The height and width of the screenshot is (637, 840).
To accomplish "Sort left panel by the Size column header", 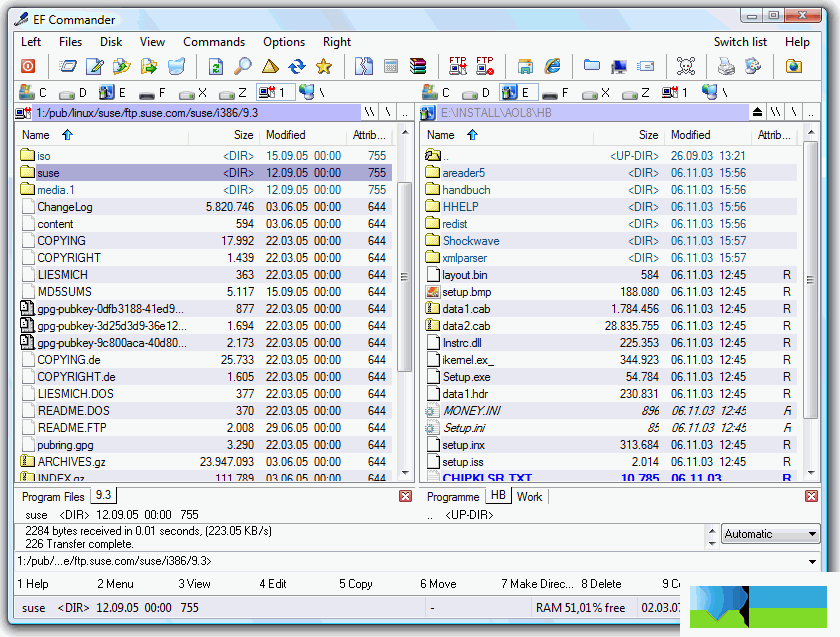I will (x=223, y=135).
